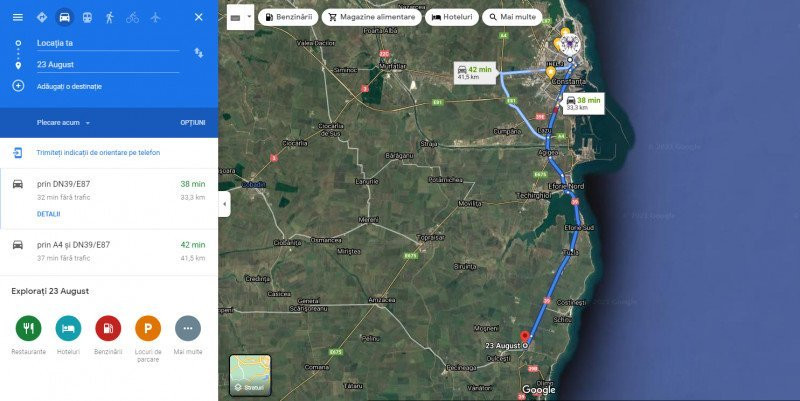Select flights travel mode
This screenshot has height=401, width=800.
click(156, 17)
